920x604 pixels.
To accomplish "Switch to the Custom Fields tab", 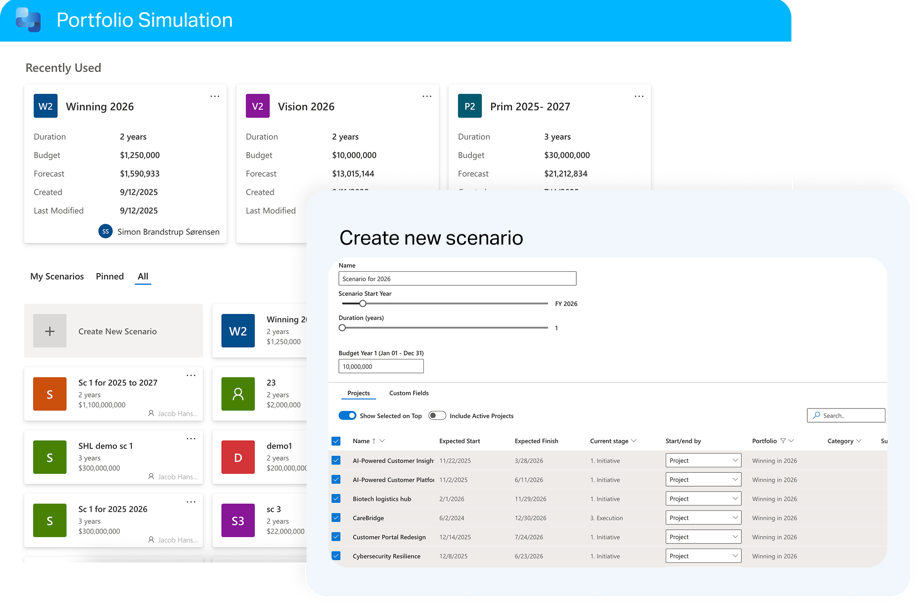I will pos(408,393).
